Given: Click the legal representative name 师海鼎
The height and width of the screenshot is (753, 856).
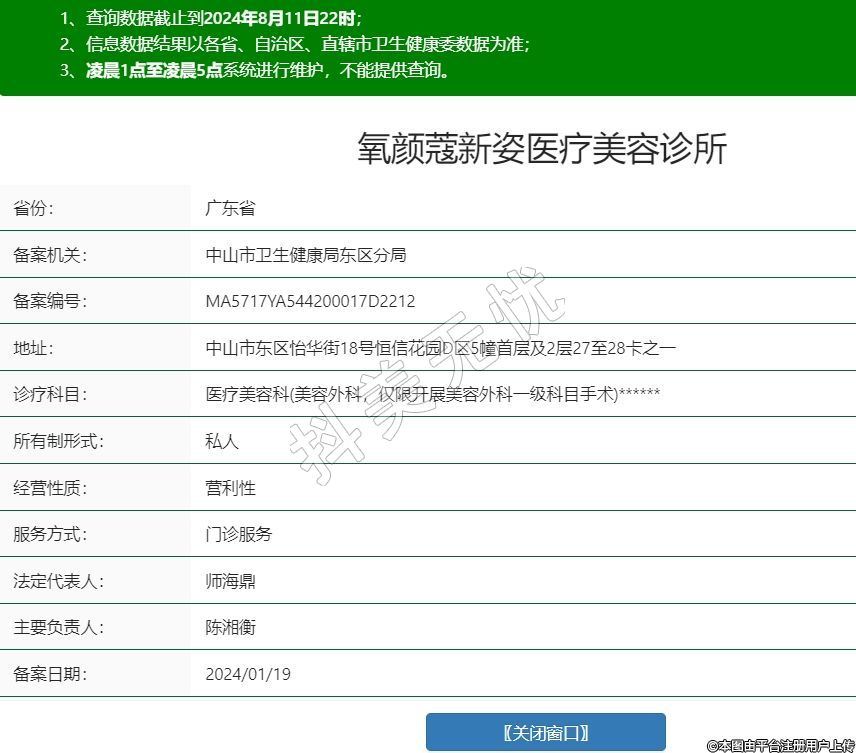Looking at the screenshot, I should tap(230, 581).
